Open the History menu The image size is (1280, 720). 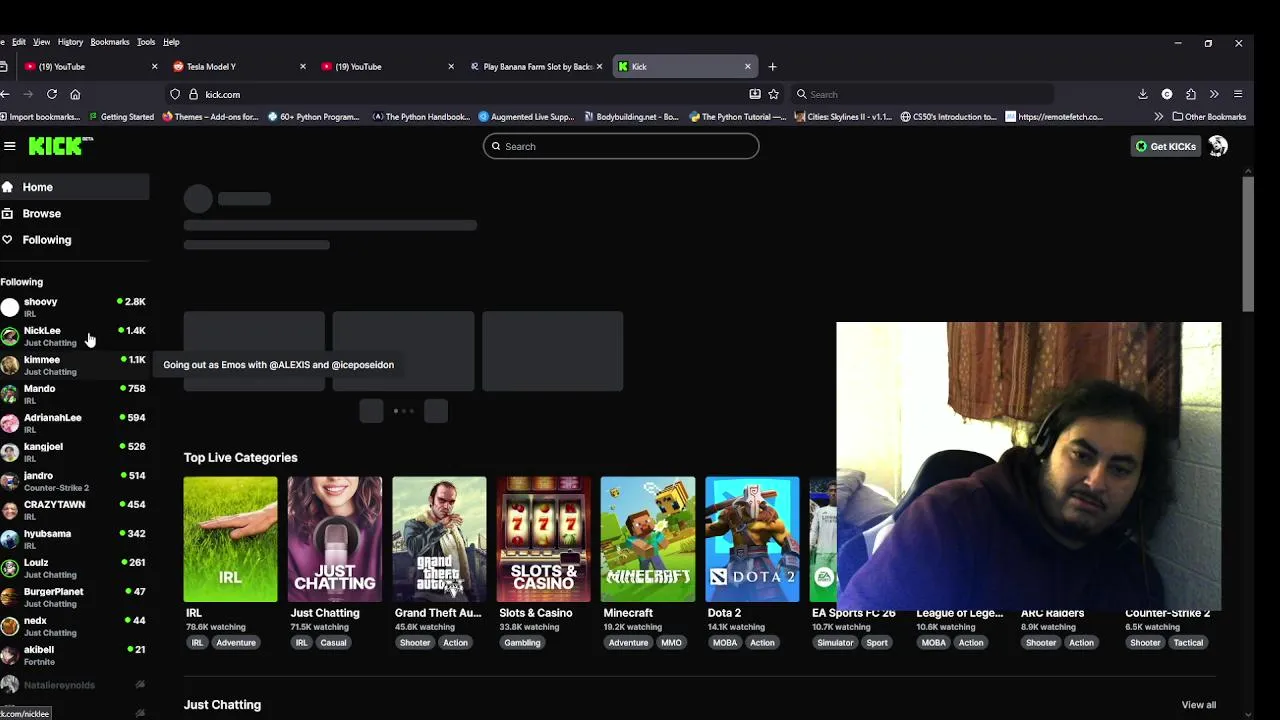pyautogui.click(x=70, y=42)
